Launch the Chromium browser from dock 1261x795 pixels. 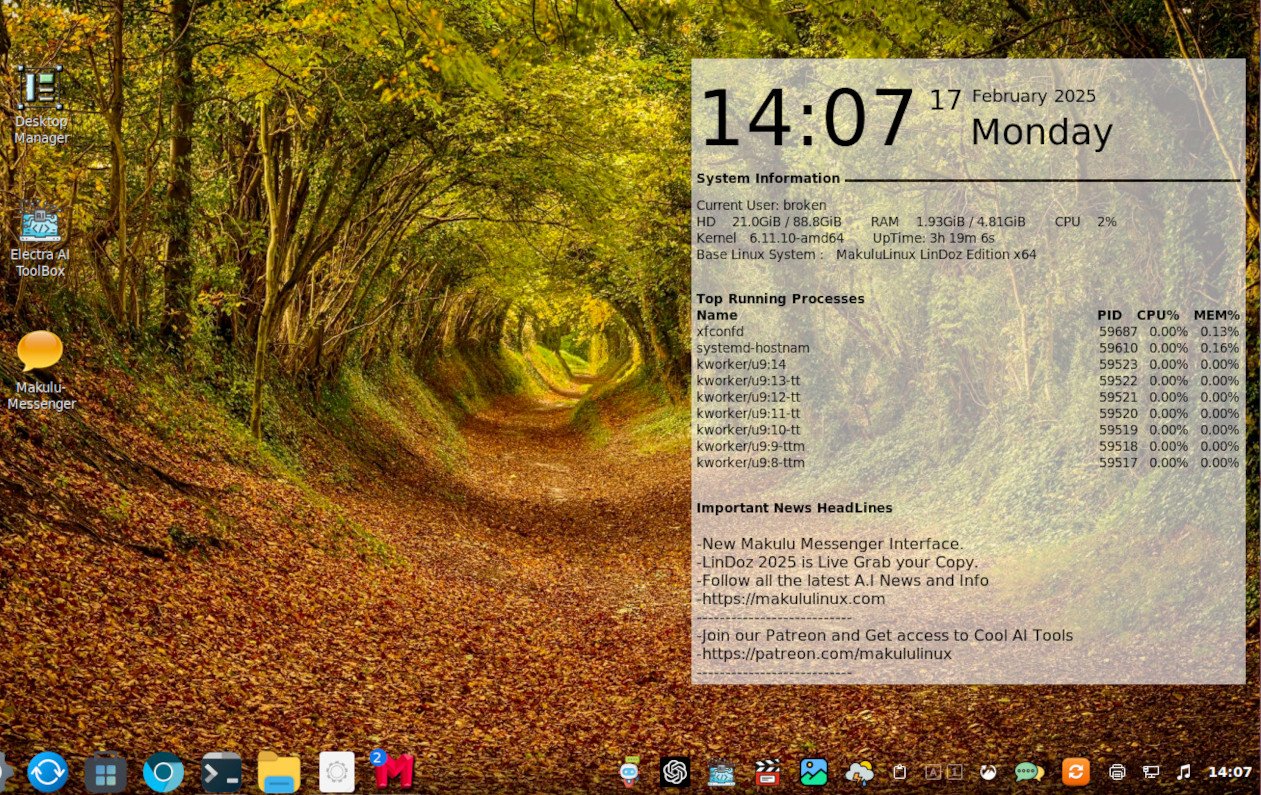point(163,772)
